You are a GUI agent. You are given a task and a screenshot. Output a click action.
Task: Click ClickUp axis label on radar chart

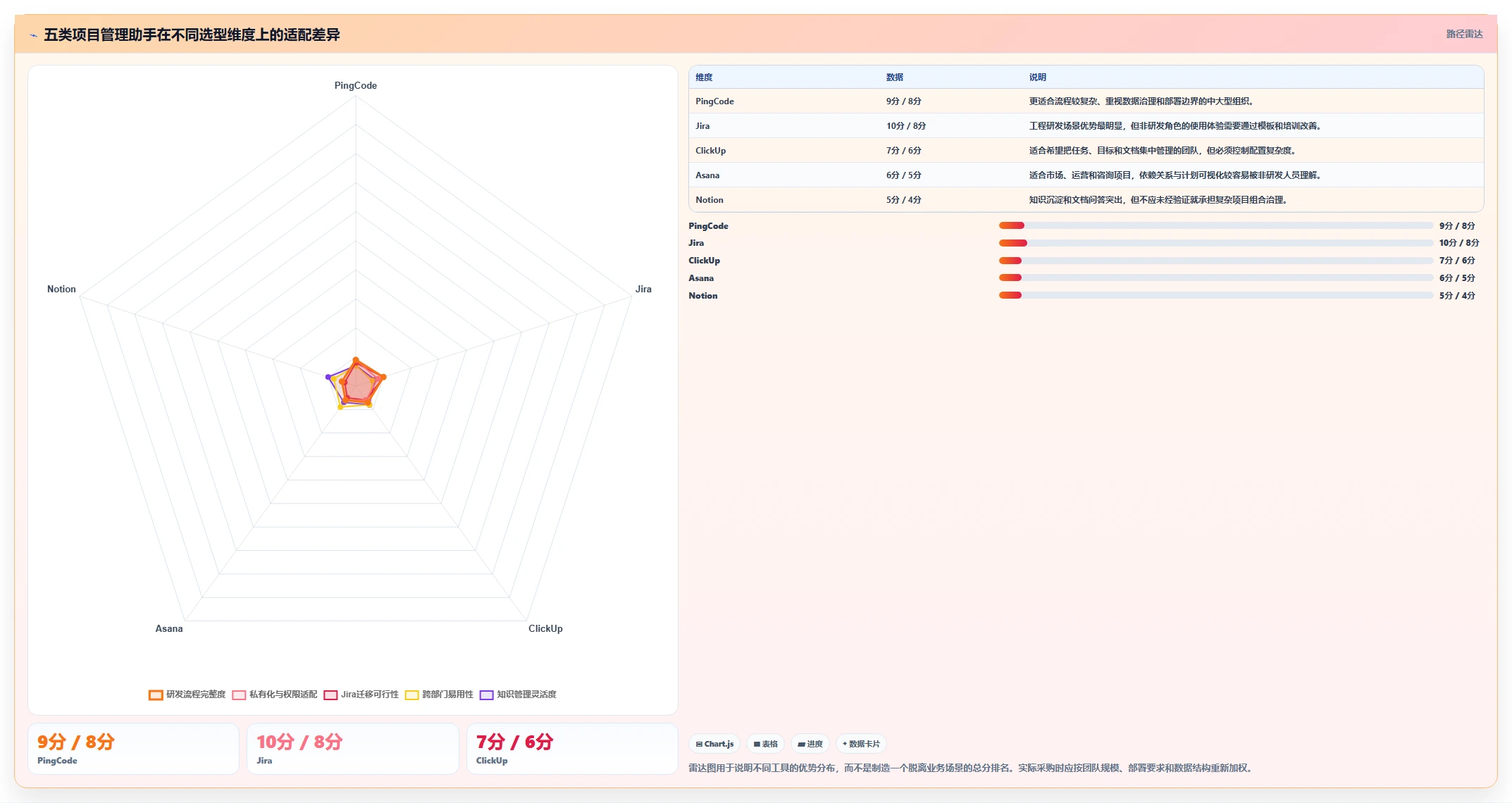tap(545, 629)
